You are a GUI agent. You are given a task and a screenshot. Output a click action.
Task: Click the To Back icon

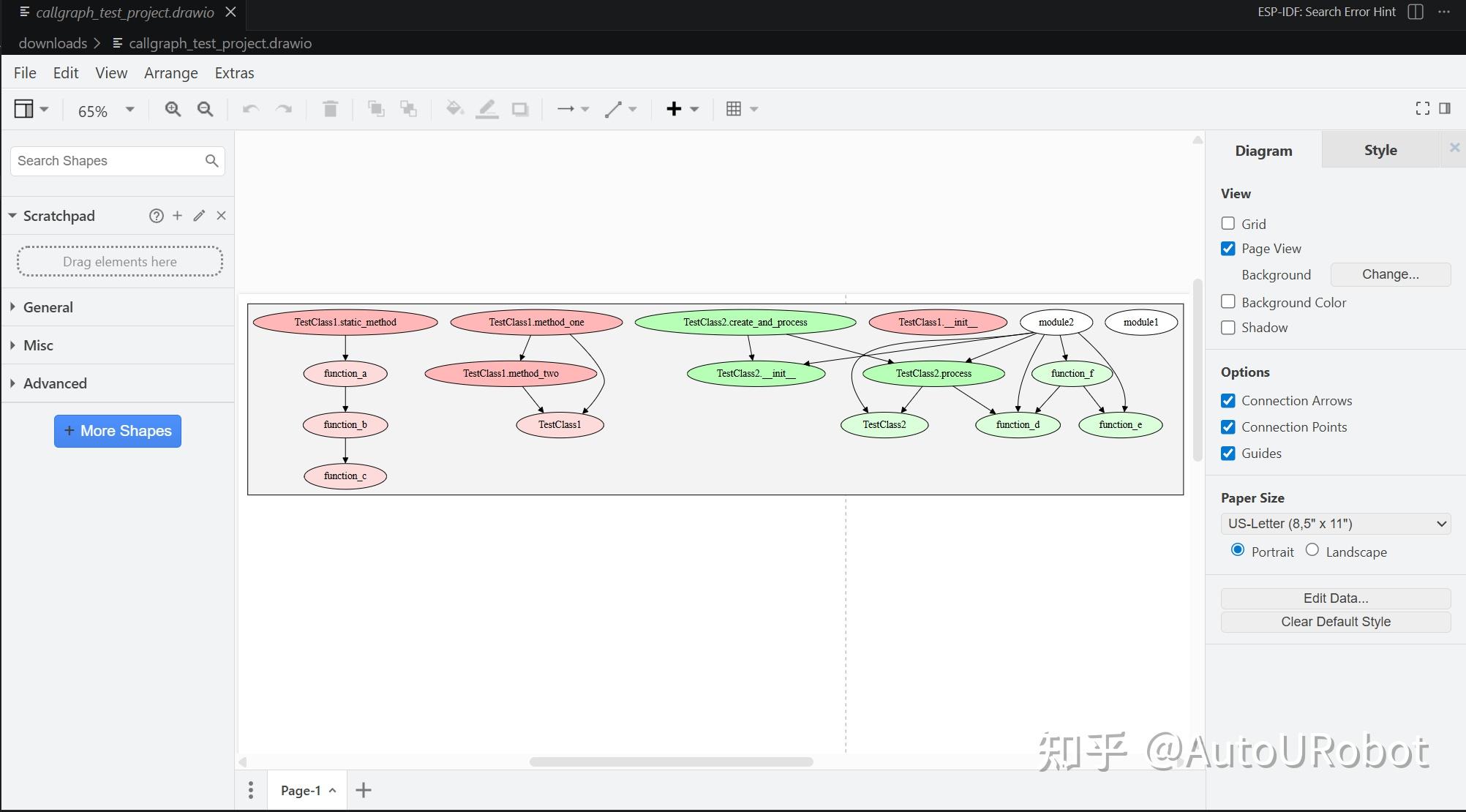tap(409, 109)
